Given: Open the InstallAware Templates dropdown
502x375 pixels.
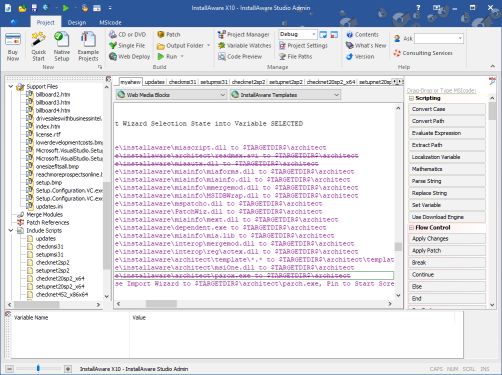Looking at the screenshot, I should pos(285,95).
